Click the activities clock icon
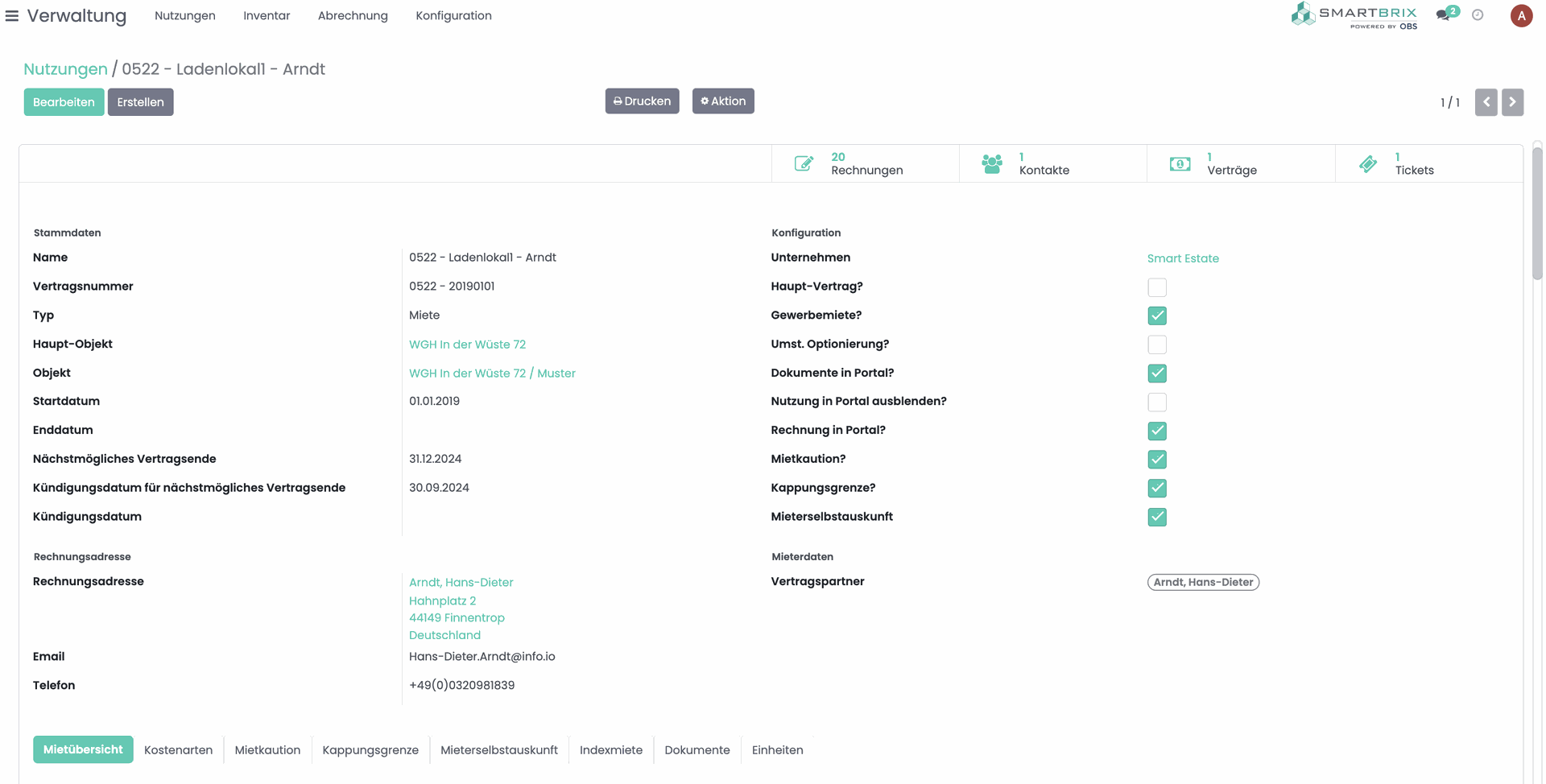The image size is (1546, 784). click(1478, 14)
